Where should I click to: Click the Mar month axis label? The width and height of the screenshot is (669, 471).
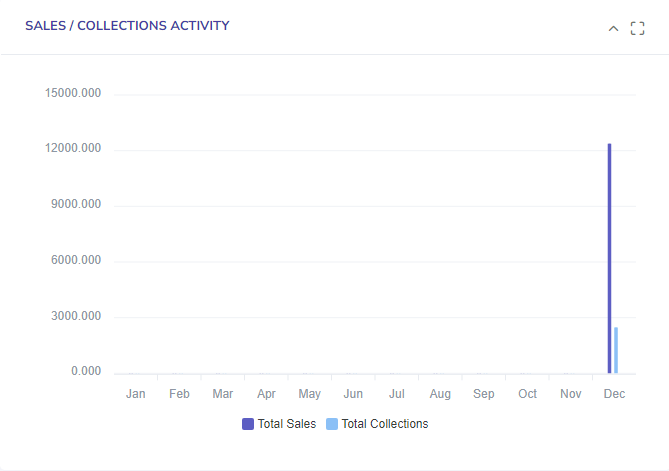click(223, 394)
